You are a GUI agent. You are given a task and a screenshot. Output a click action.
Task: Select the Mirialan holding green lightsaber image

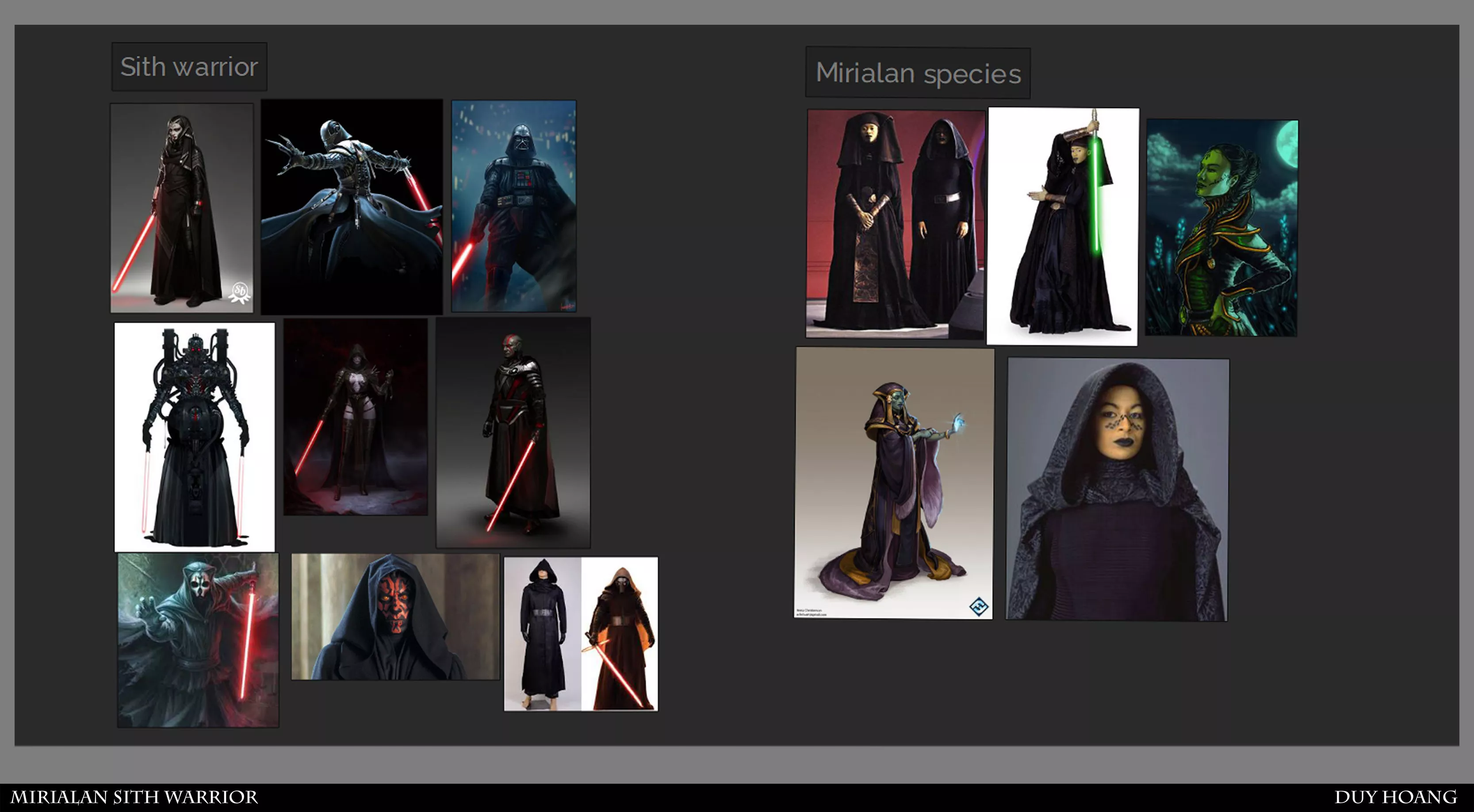[1063, 226]
